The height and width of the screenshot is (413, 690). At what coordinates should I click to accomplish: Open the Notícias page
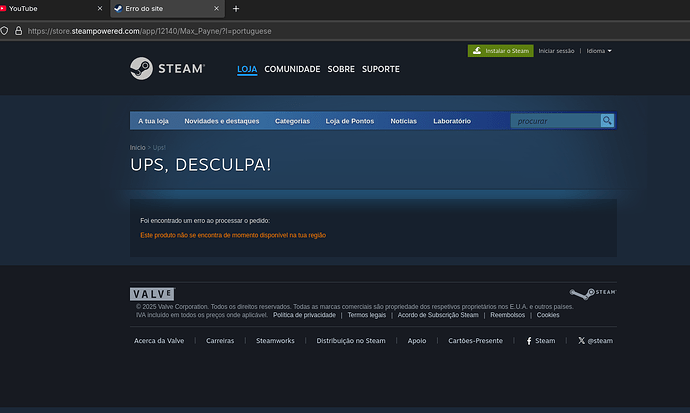click(x=404, y=121)
